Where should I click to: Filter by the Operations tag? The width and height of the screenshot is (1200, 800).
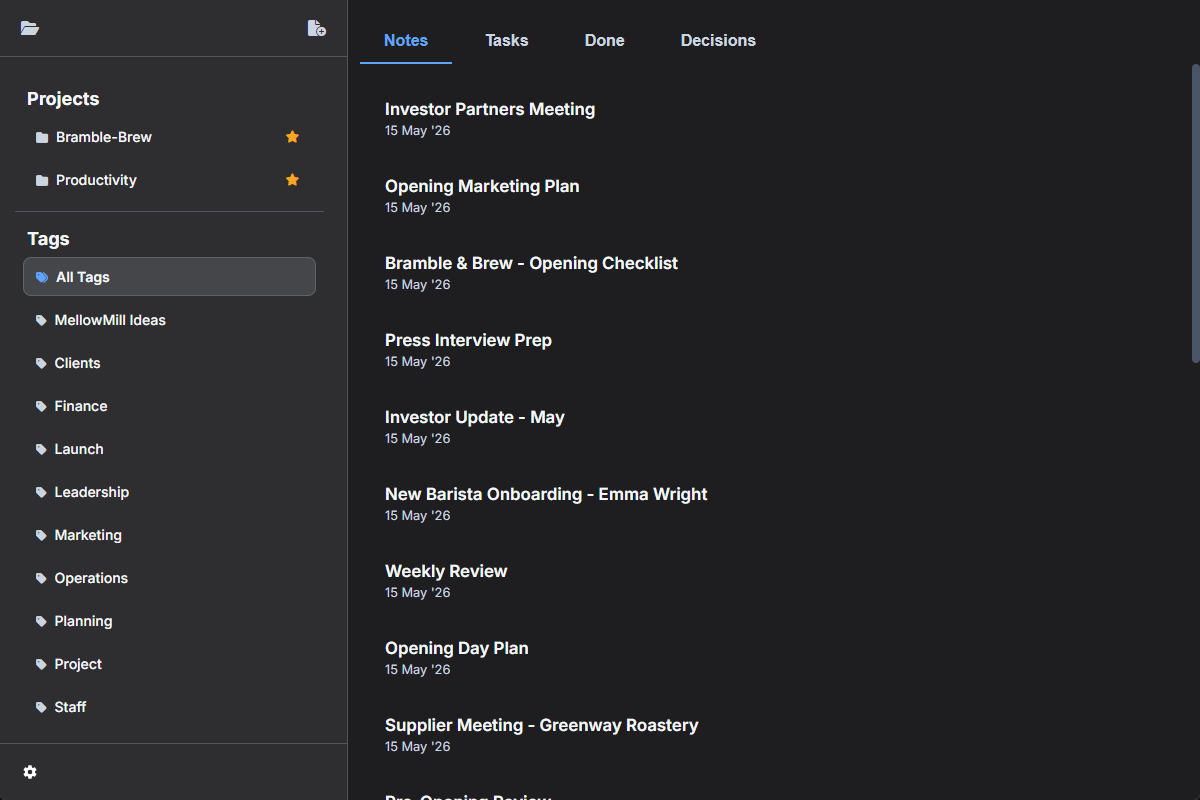coord(169,578)
